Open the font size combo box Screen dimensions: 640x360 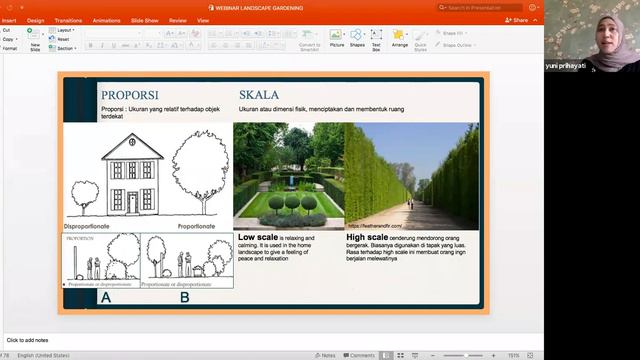point(152,33)
